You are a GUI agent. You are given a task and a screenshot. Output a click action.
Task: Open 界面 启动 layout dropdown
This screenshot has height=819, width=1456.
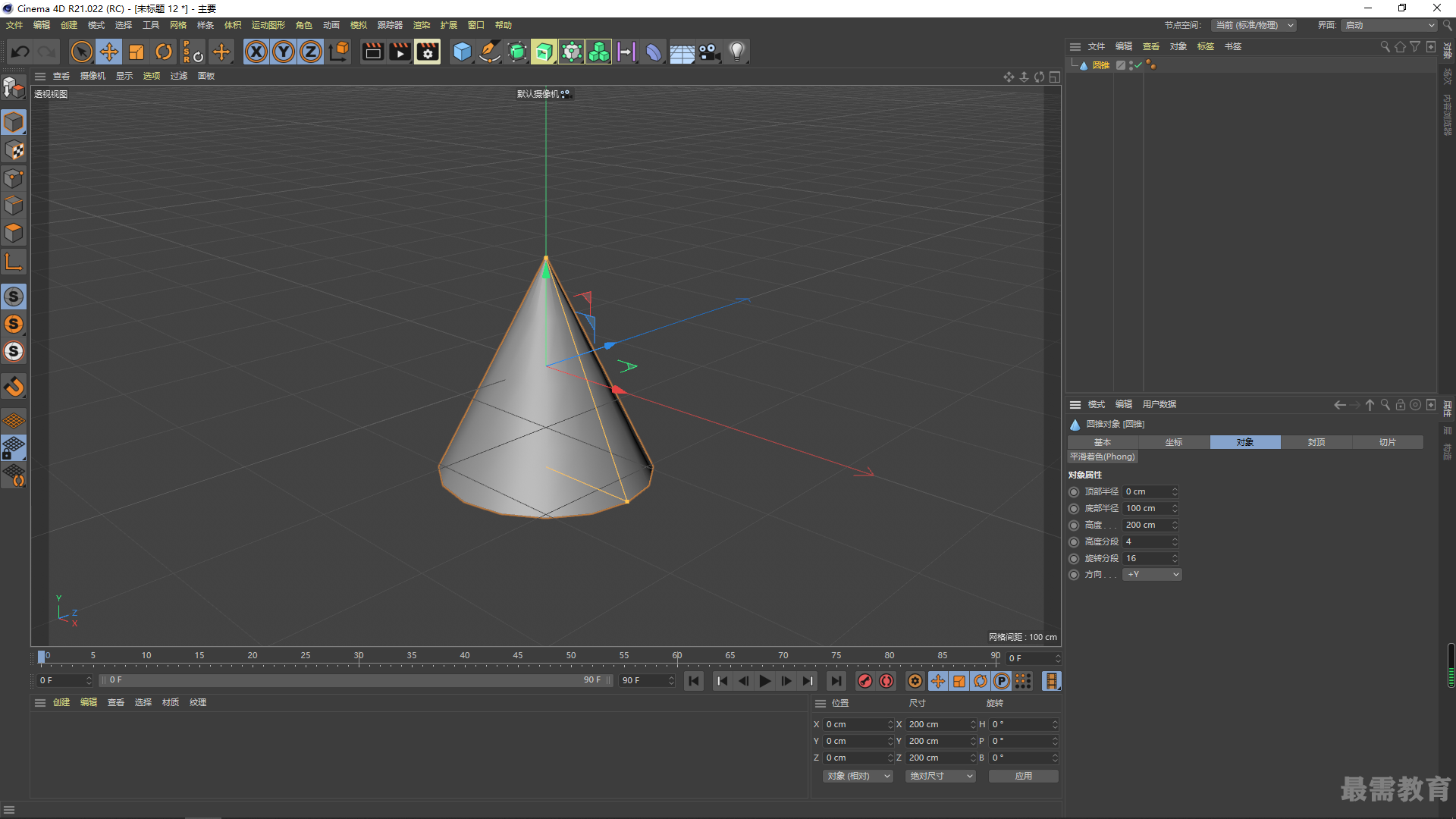(x=1390, y=25)
